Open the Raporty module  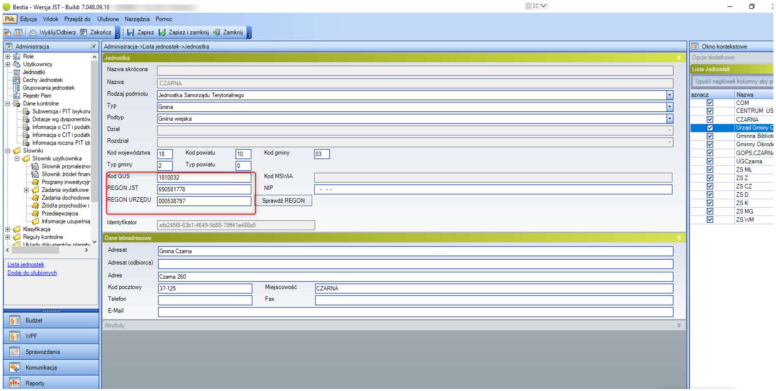[51, 383]
